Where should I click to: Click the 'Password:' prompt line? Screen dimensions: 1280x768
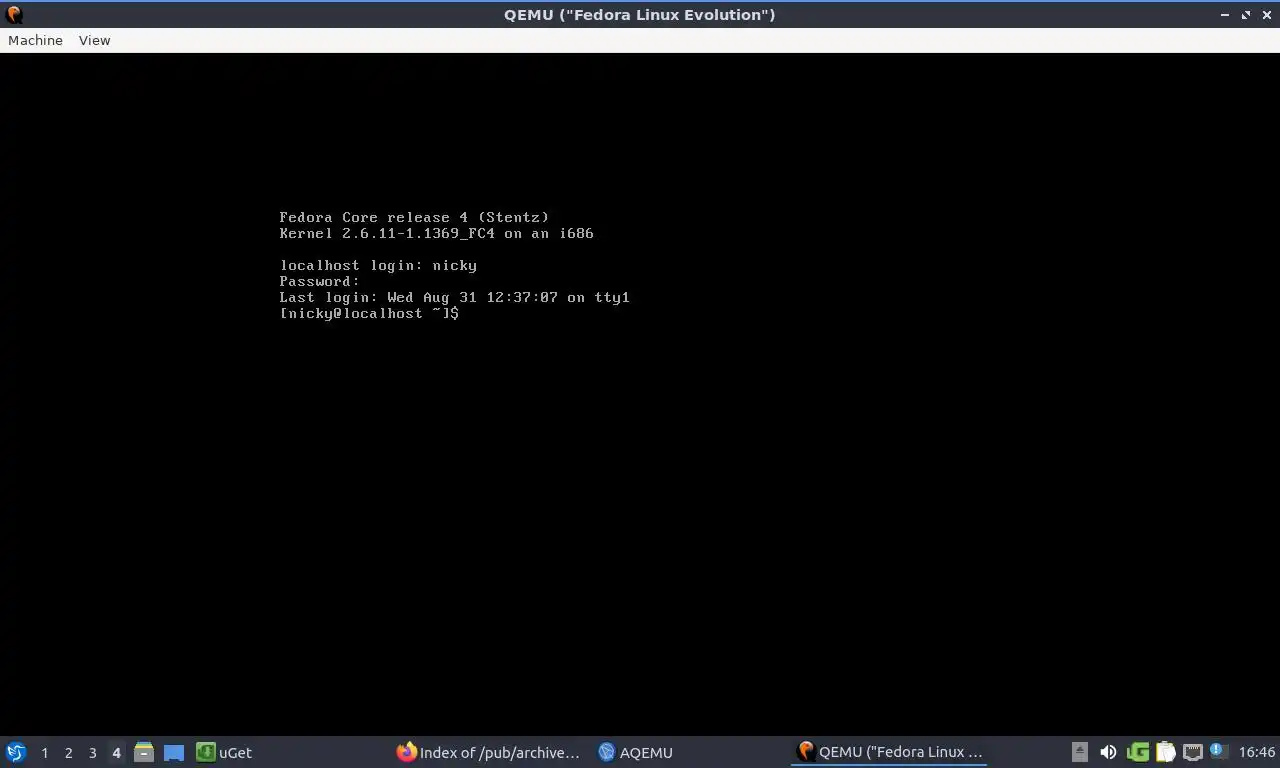coord(319,281)
